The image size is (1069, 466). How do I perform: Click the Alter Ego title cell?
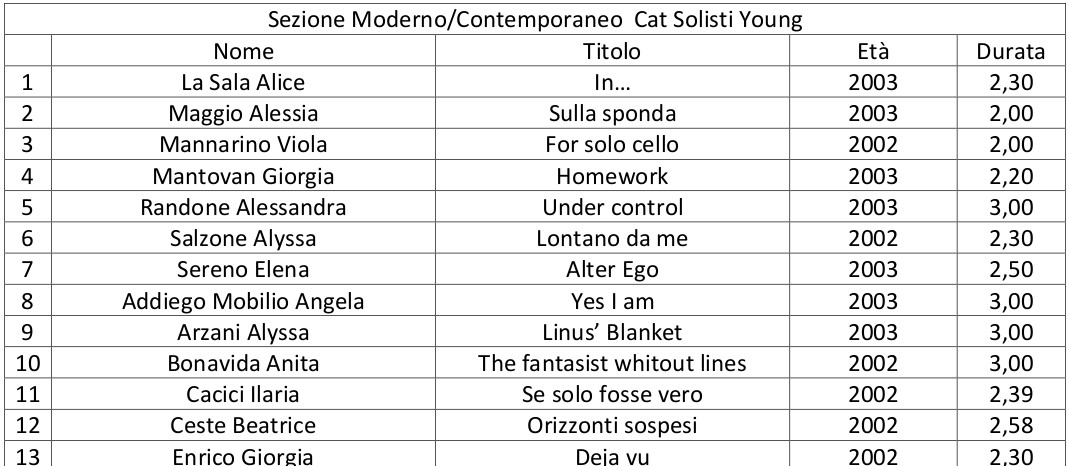click(x=612, y=270)
